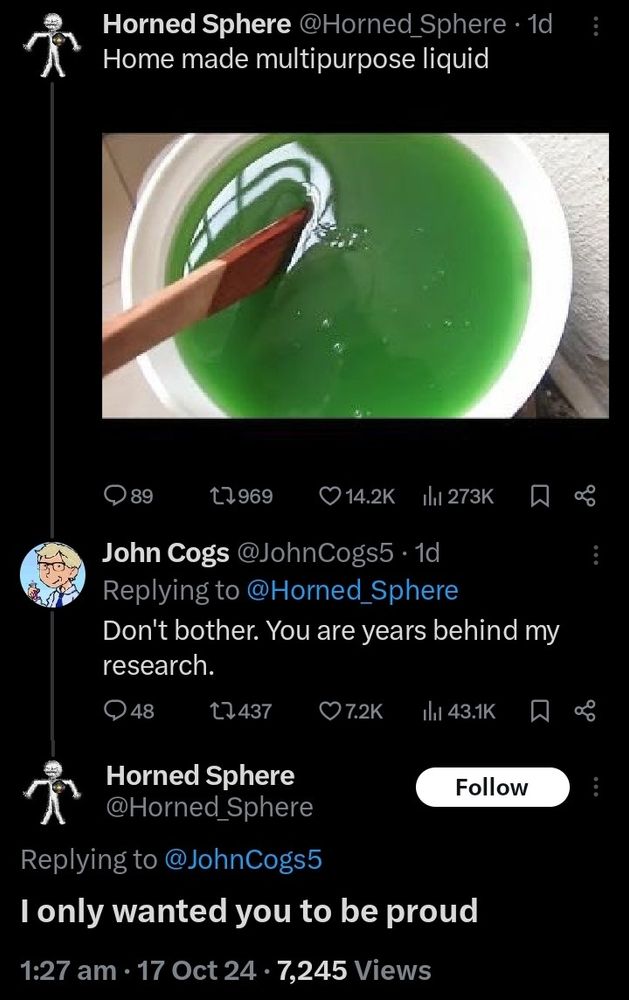Open more options on the original post
Viewport: 629px width, 1000px height.
pos(596,27)
